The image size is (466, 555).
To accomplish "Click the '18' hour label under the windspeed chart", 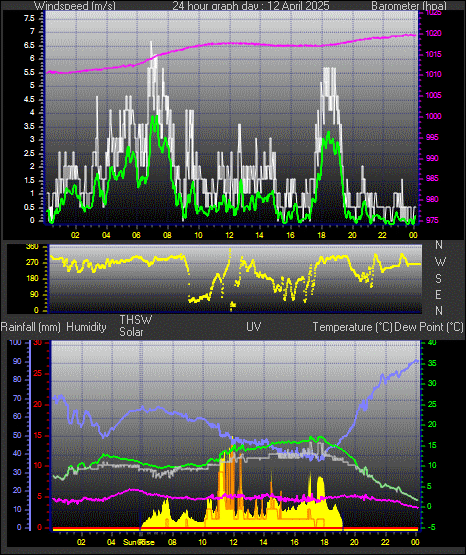I will [321, 235].
